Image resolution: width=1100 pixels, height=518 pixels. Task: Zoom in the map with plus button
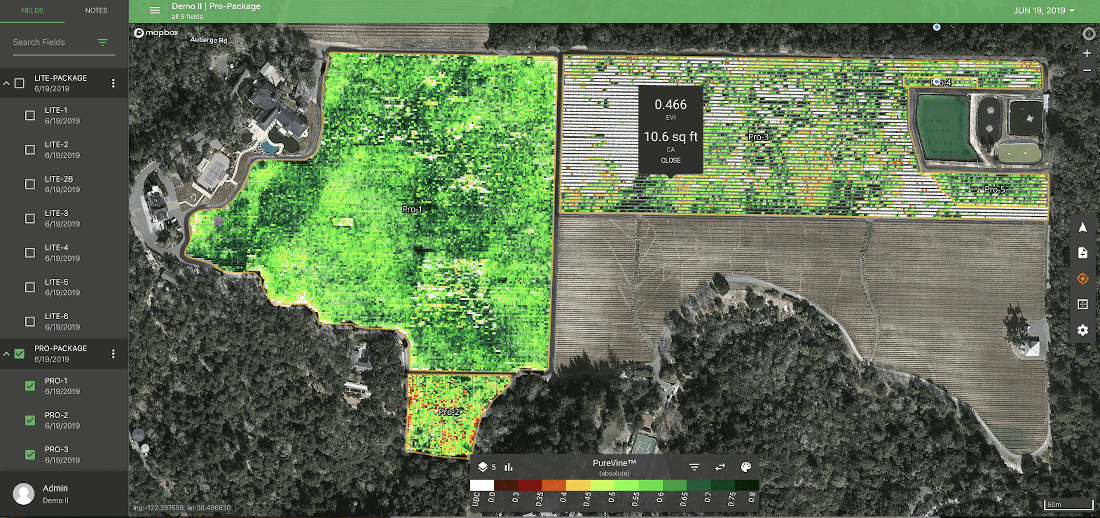tap(1087, 53)
